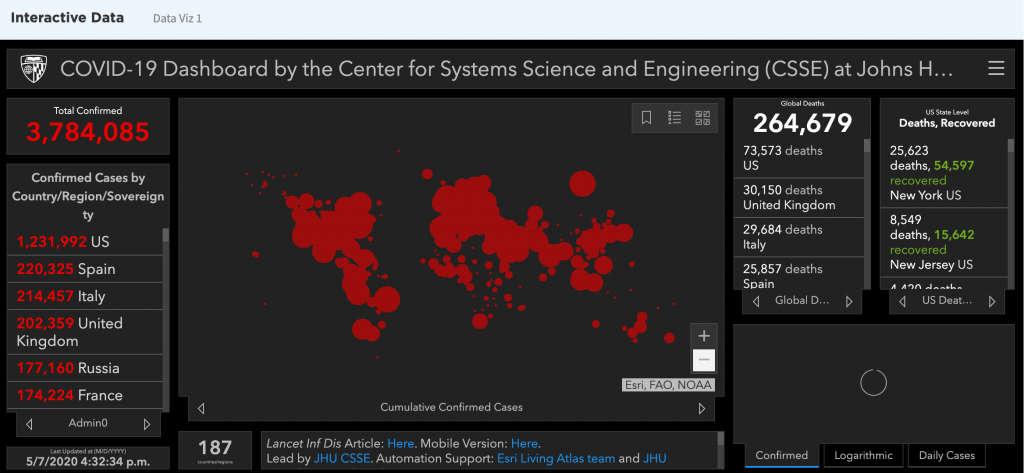Image resolution: width=1024 pixels, height=473 pixels.
Task: Click the COVID-19 Dashboard title text
Action: [506, 69]
